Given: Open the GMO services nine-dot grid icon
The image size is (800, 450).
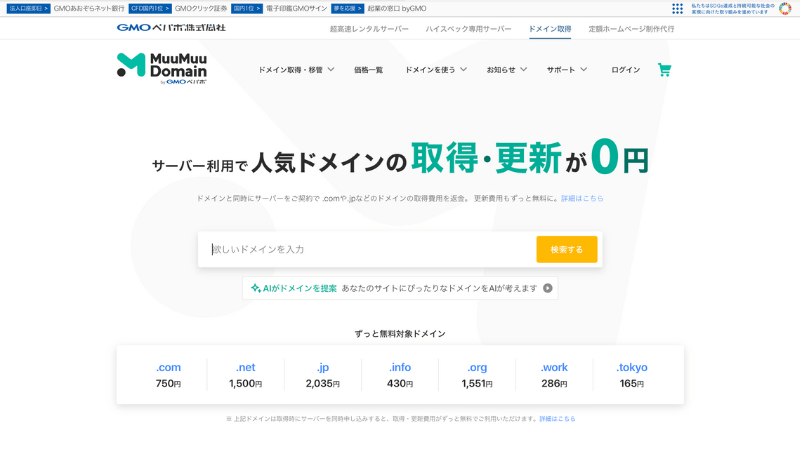Looking at the screenshot, I should coord(677,9).
